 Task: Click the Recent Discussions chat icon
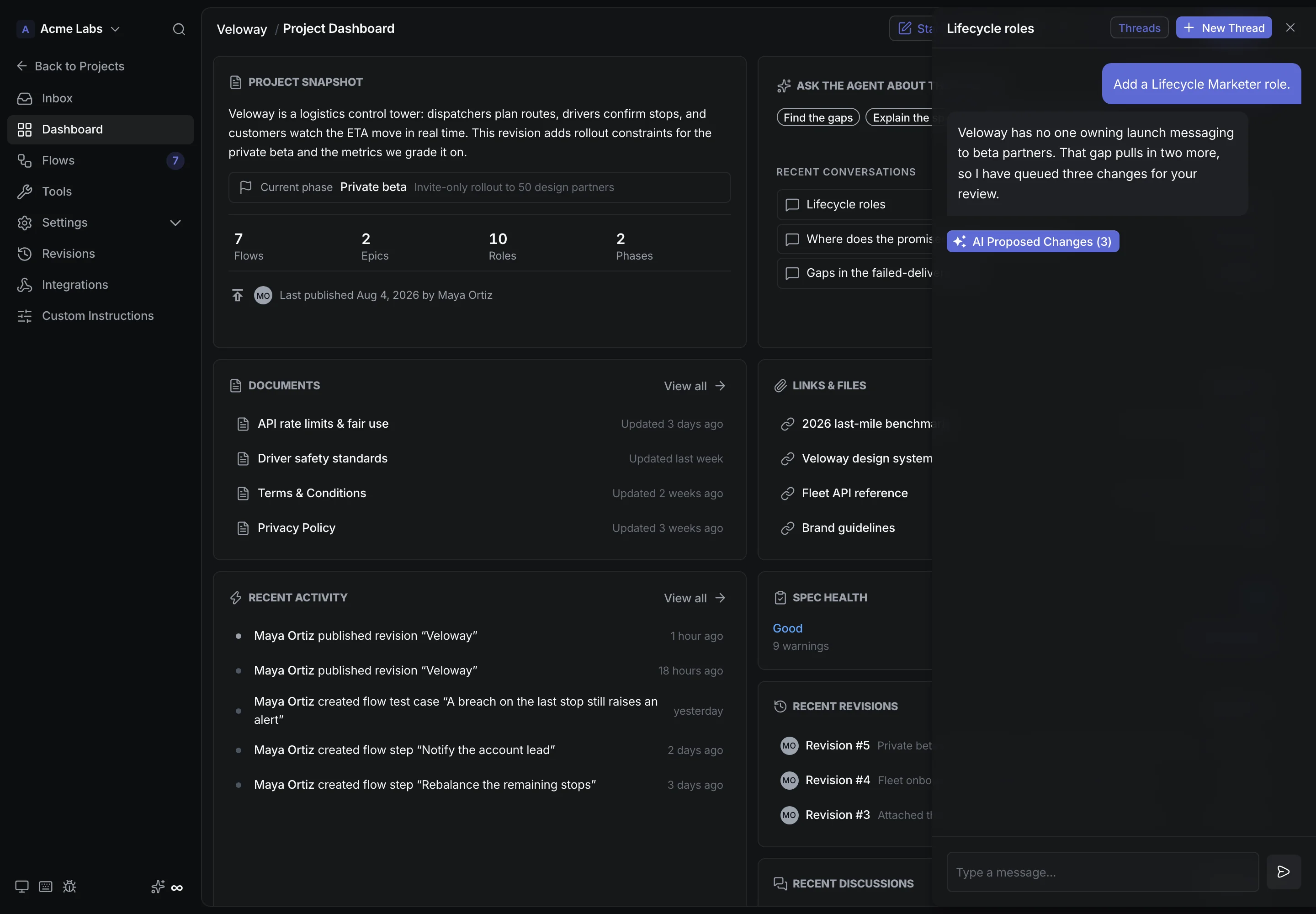click(x=780, y=884)
